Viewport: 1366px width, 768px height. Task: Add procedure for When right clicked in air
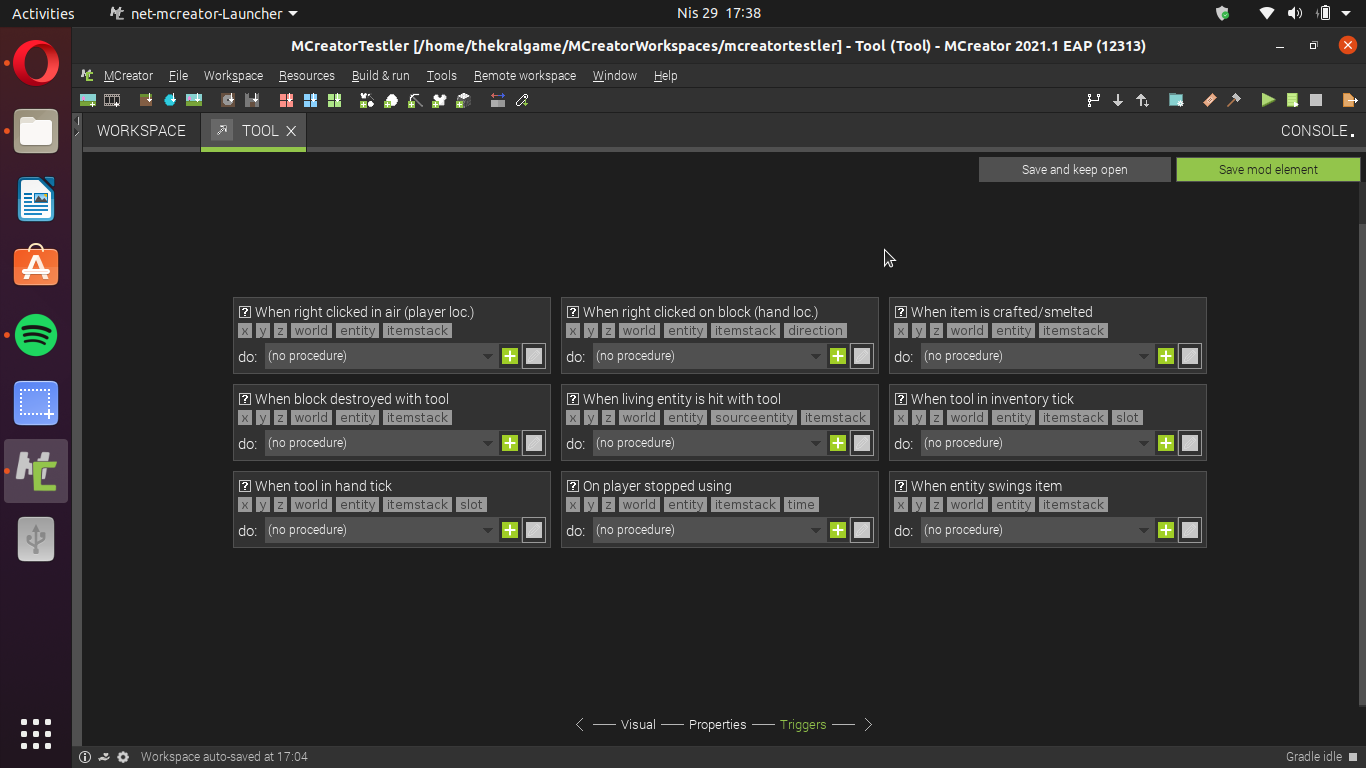[510, 356]
